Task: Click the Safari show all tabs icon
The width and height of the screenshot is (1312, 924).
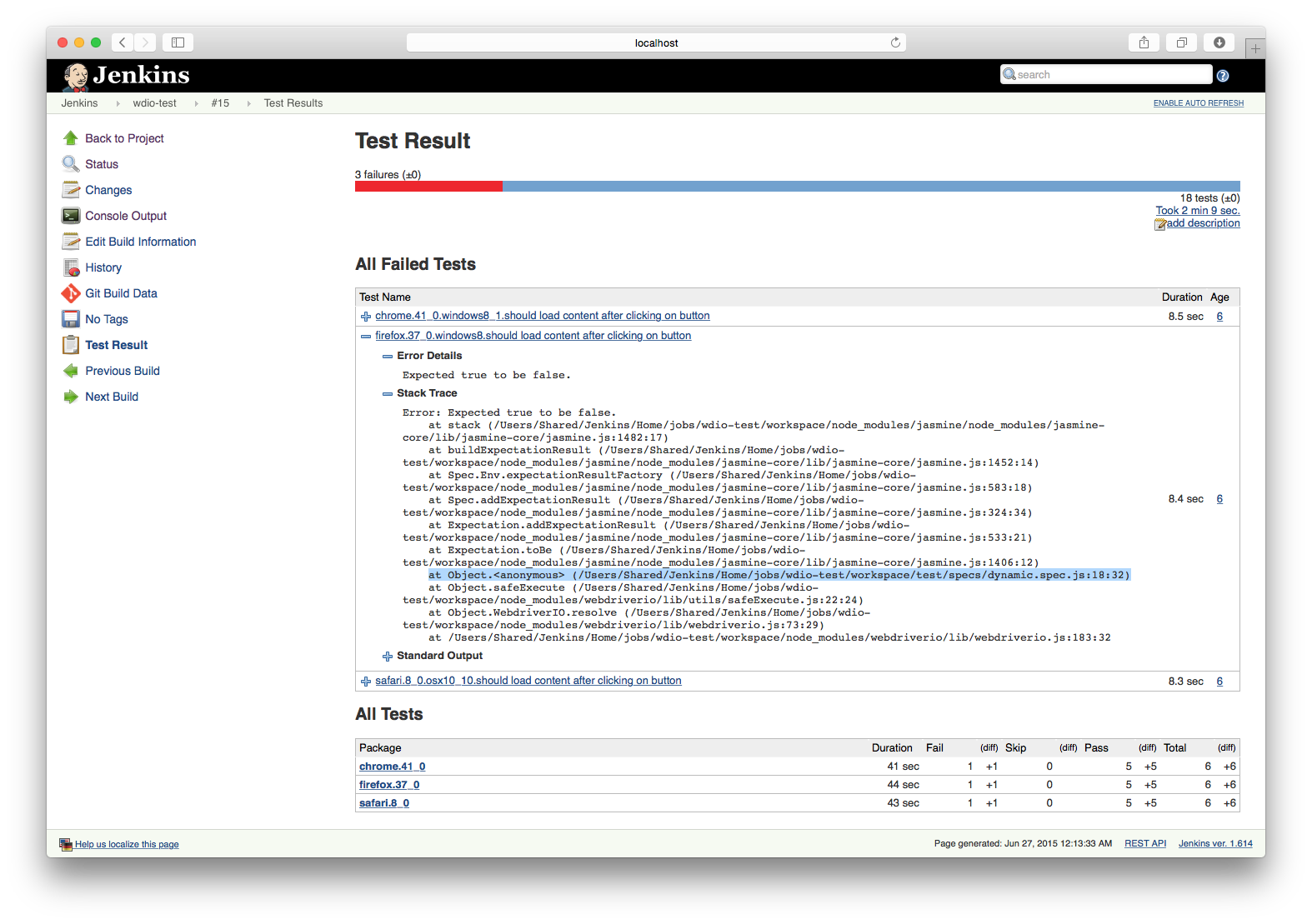Action: [x=1181, y=42]
